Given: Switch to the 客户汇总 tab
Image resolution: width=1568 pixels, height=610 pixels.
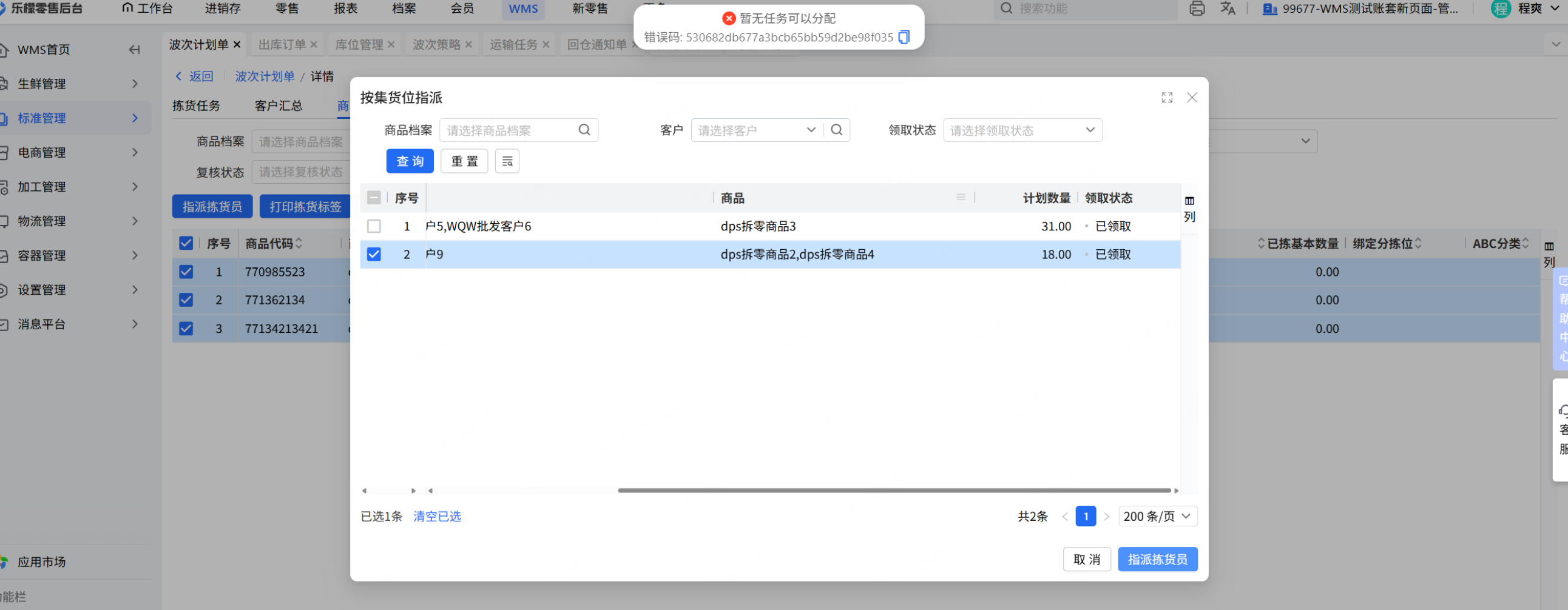Looking at the screenshot, I should point(279,106).
